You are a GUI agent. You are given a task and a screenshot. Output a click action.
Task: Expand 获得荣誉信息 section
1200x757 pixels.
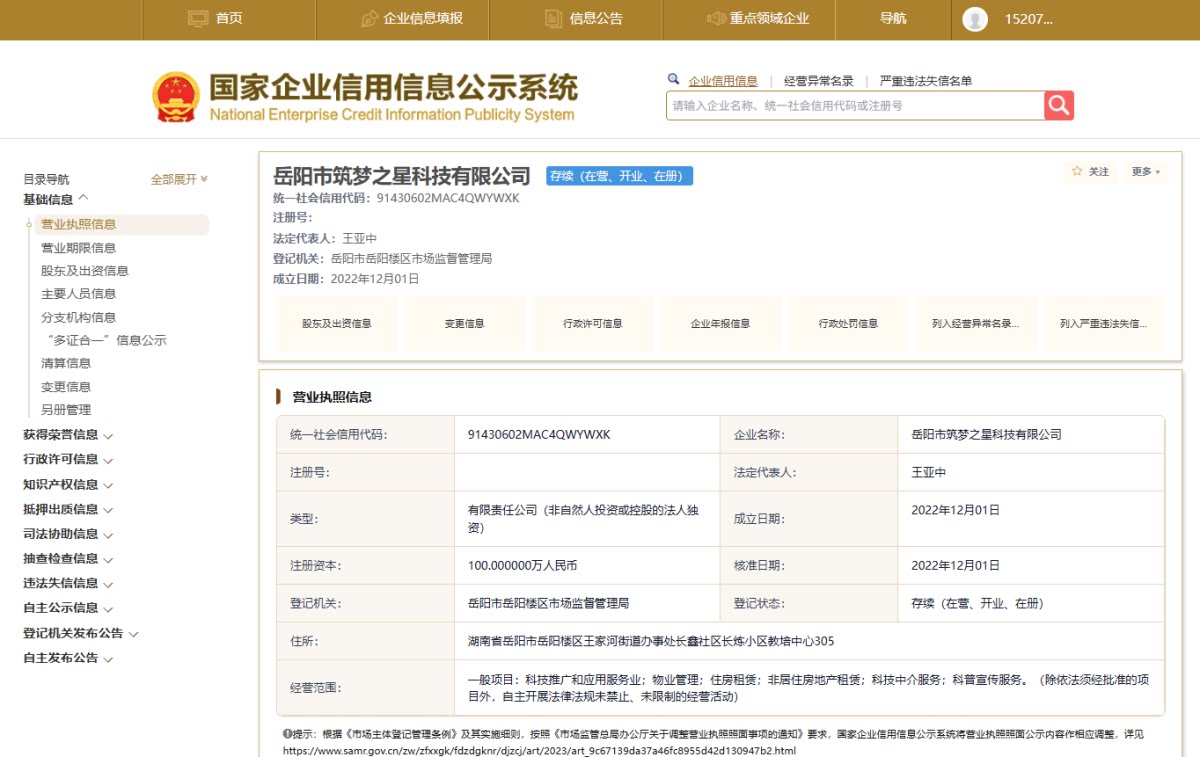[68, 435]
